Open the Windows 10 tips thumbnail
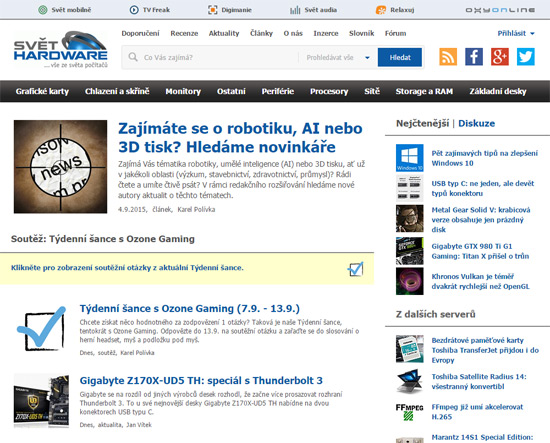Viewport: 550px width, 443px height. (x=409, y=158)
